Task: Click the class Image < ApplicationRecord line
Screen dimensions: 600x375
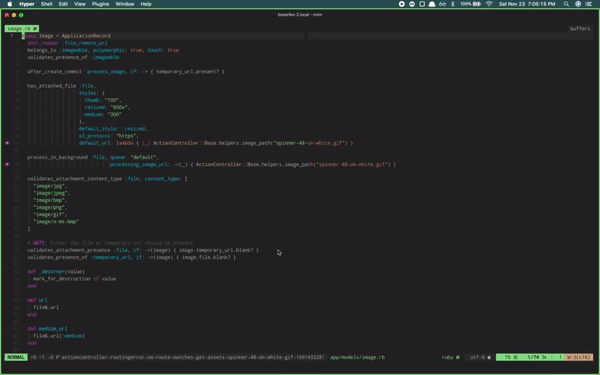Action: click(x=66, y=36)
